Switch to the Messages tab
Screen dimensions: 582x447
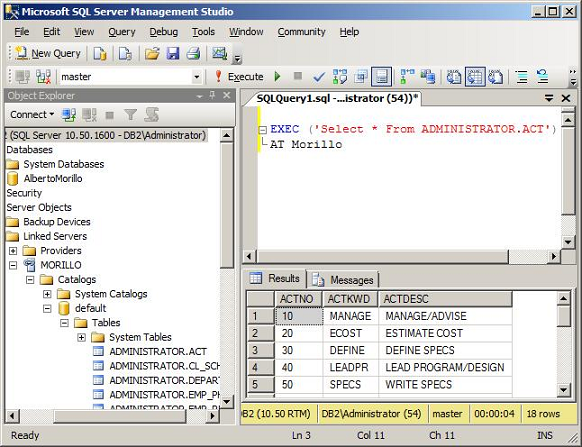[343, 280]
